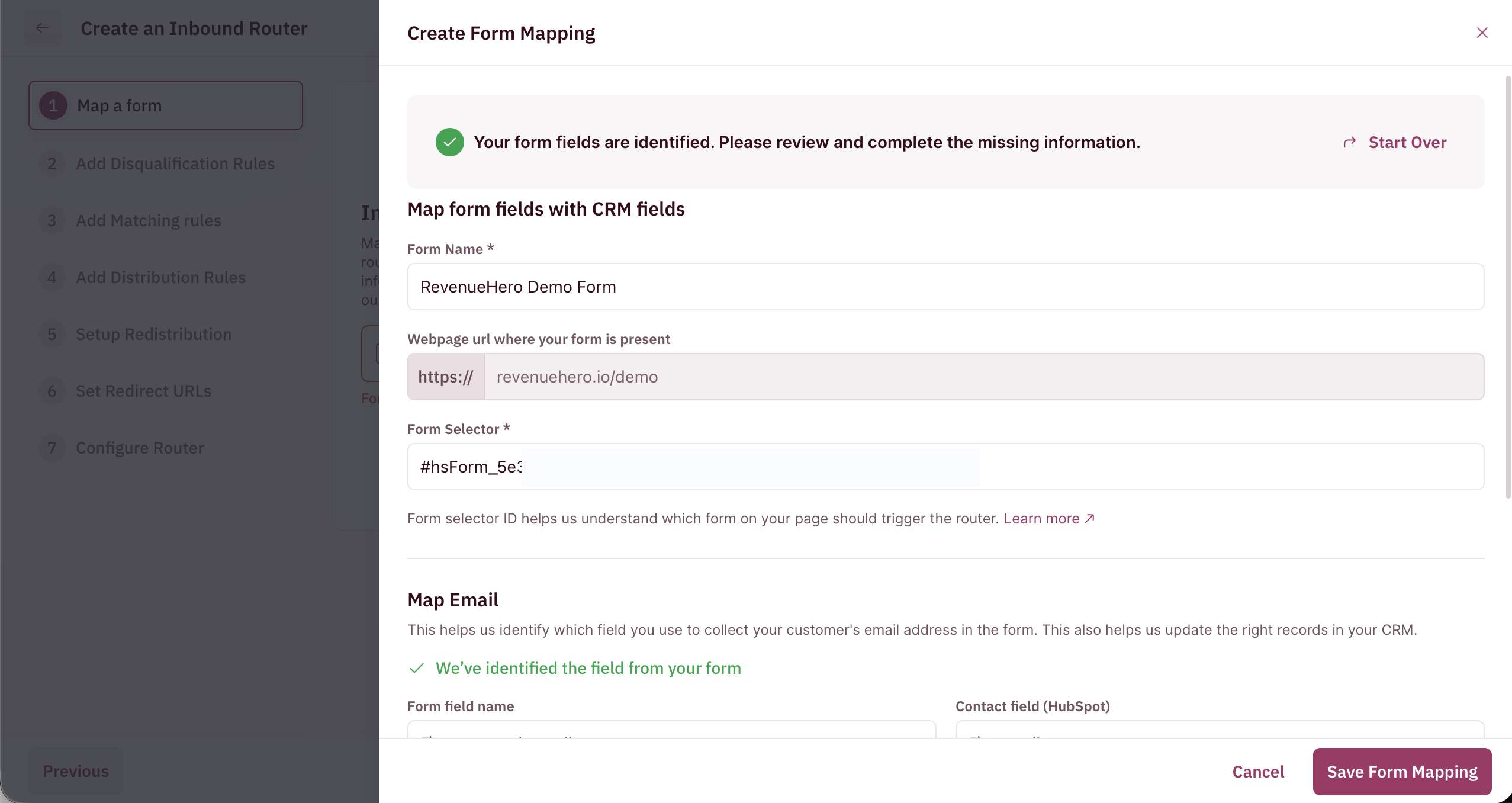
Task: Select the Map a form step
Action: pos(166,105)
